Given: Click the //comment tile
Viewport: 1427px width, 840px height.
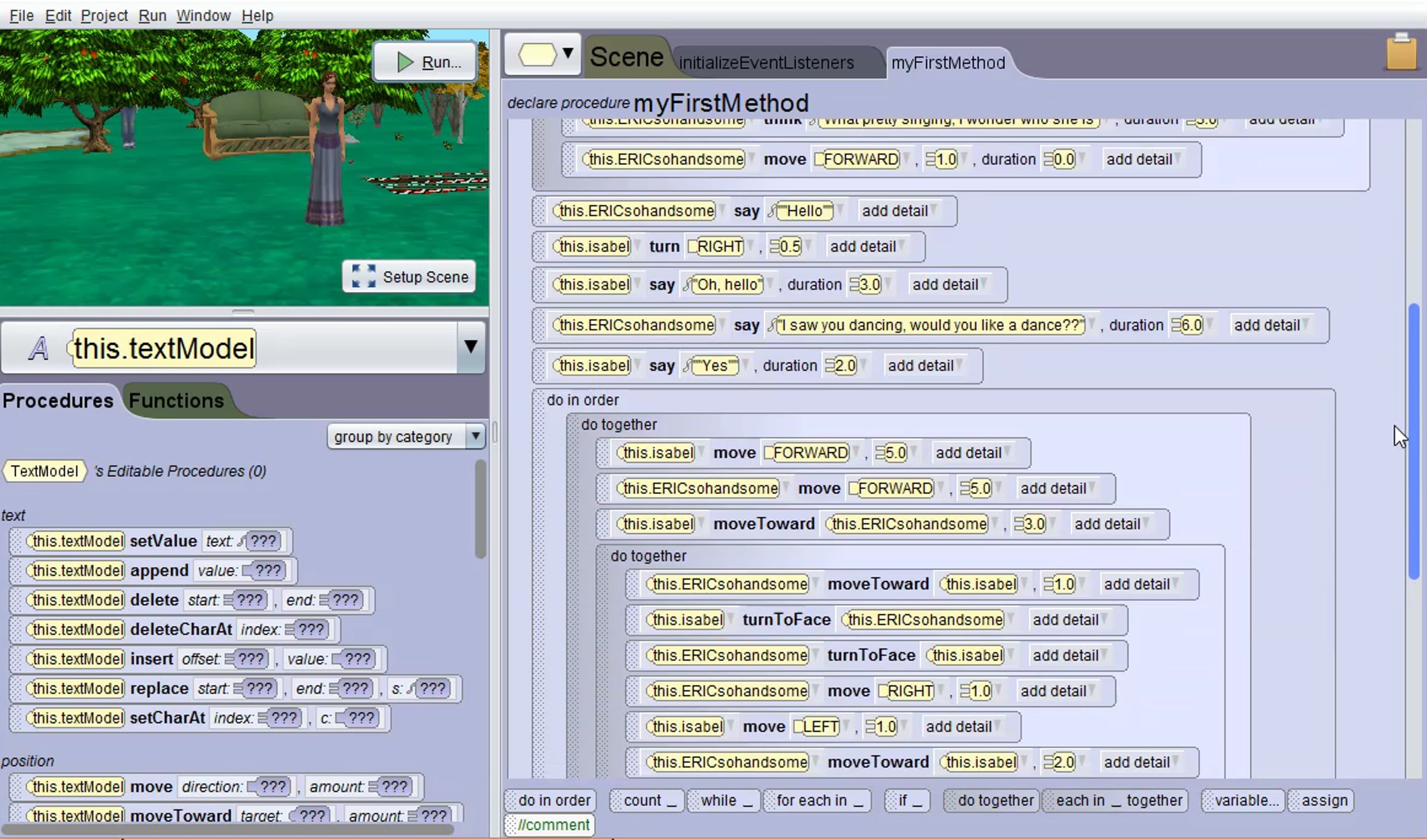Looking at the screenshot, I should (552, 825).
